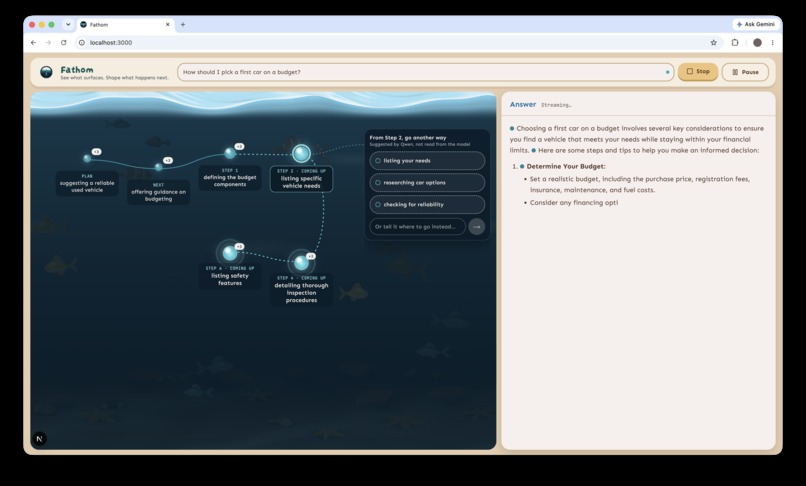Open the Chrome three-dot menu
Screen dimensions: 806x486
[x=773, y=43]
